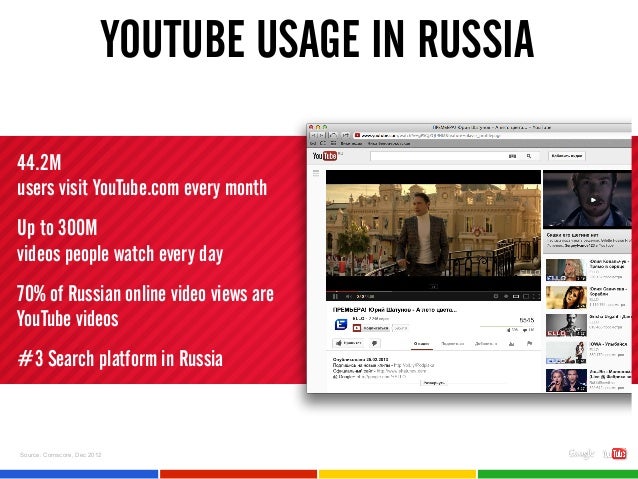
Task: Mute the video via the volume icon
Action: coord(349,296)
